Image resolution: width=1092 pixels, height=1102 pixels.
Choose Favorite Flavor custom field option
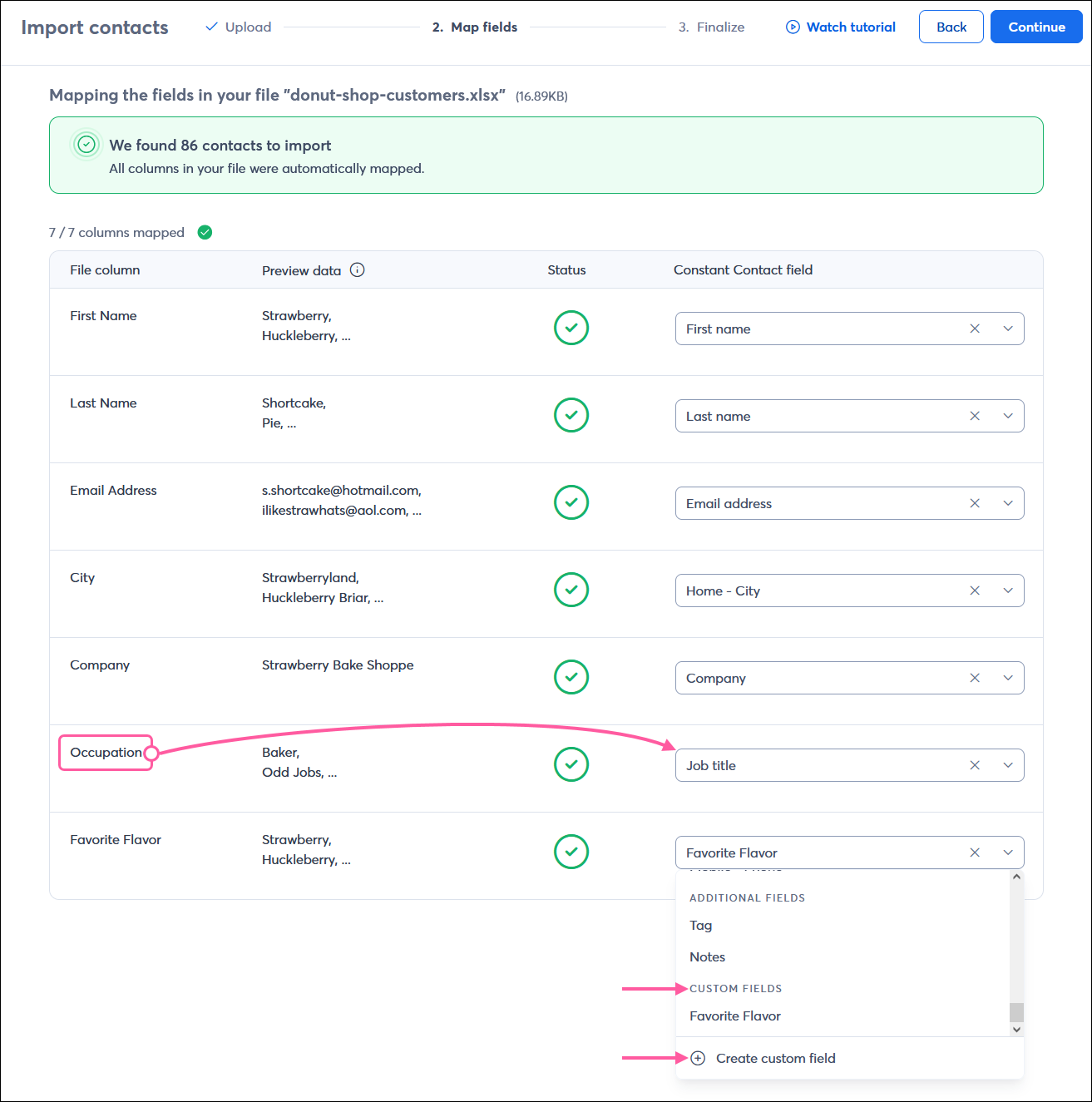point(842,1016)
